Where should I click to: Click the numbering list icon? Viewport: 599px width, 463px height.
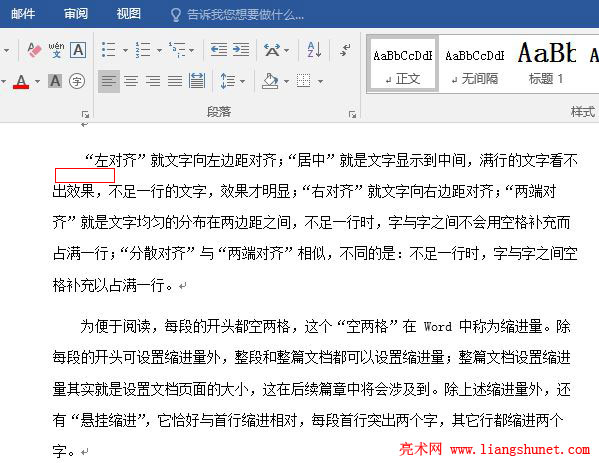(x=142, y=50)
